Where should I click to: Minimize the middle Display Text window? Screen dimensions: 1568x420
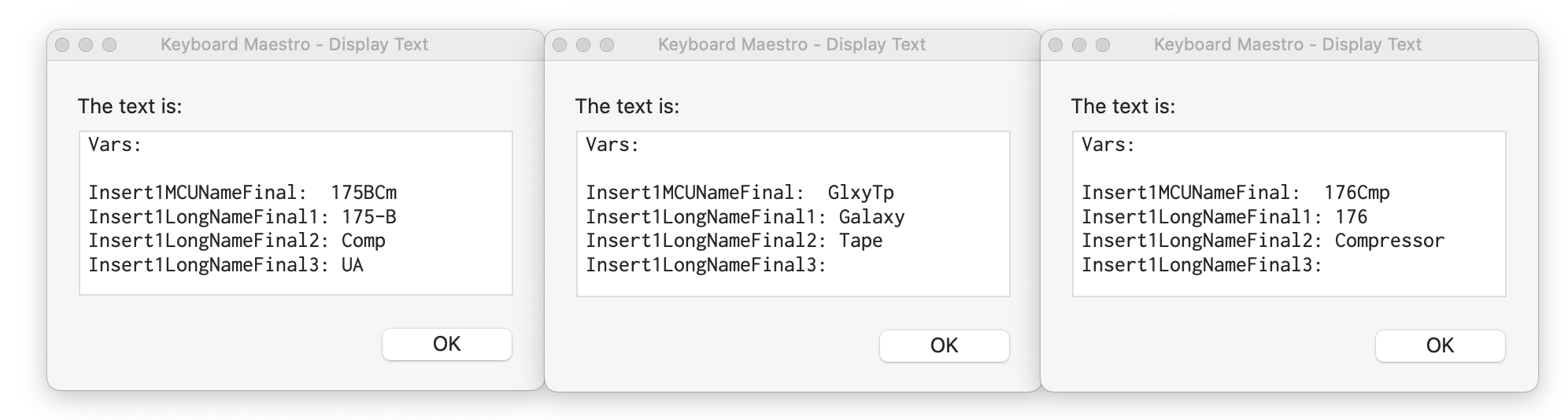tap(583, 45)
